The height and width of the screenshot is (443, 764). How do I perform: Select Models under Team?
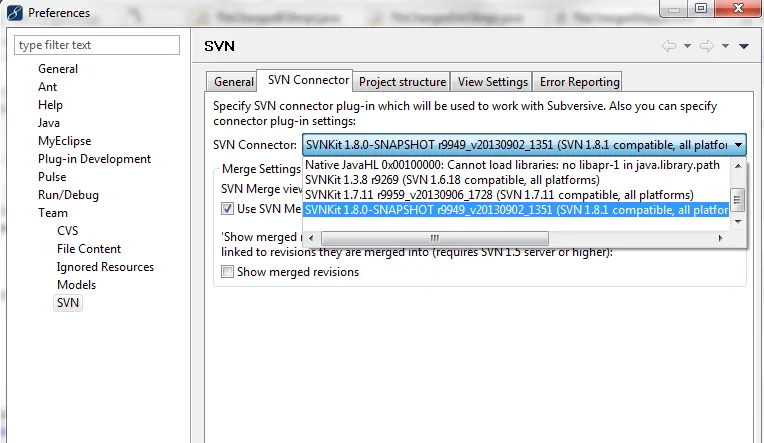click(76, 285)
